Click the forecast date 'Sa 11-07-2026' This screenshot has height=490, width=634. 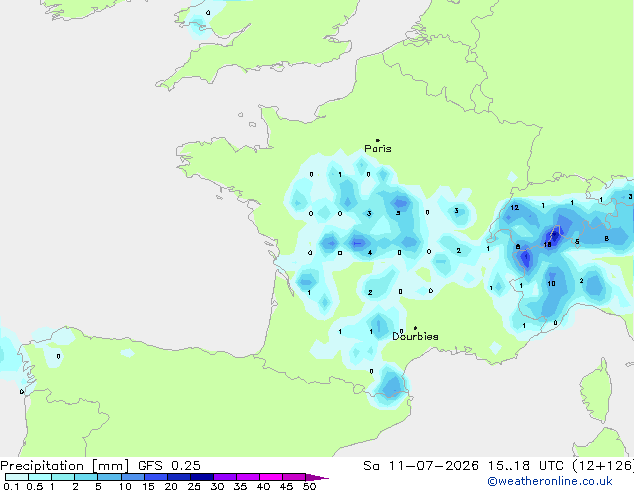coord(421,466)
